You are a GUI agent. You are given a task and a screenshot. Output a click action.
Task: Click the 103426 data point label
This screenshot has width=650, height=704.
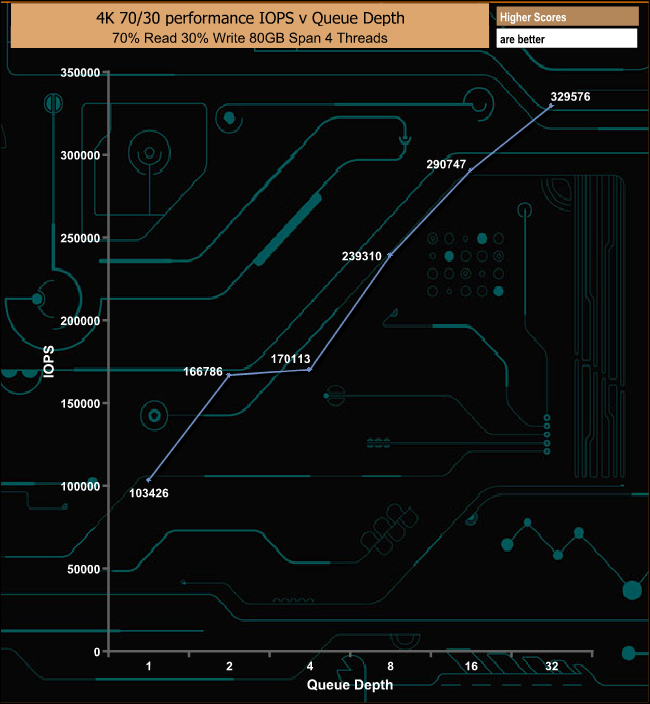pyautogui.click(x=150, y=493)
